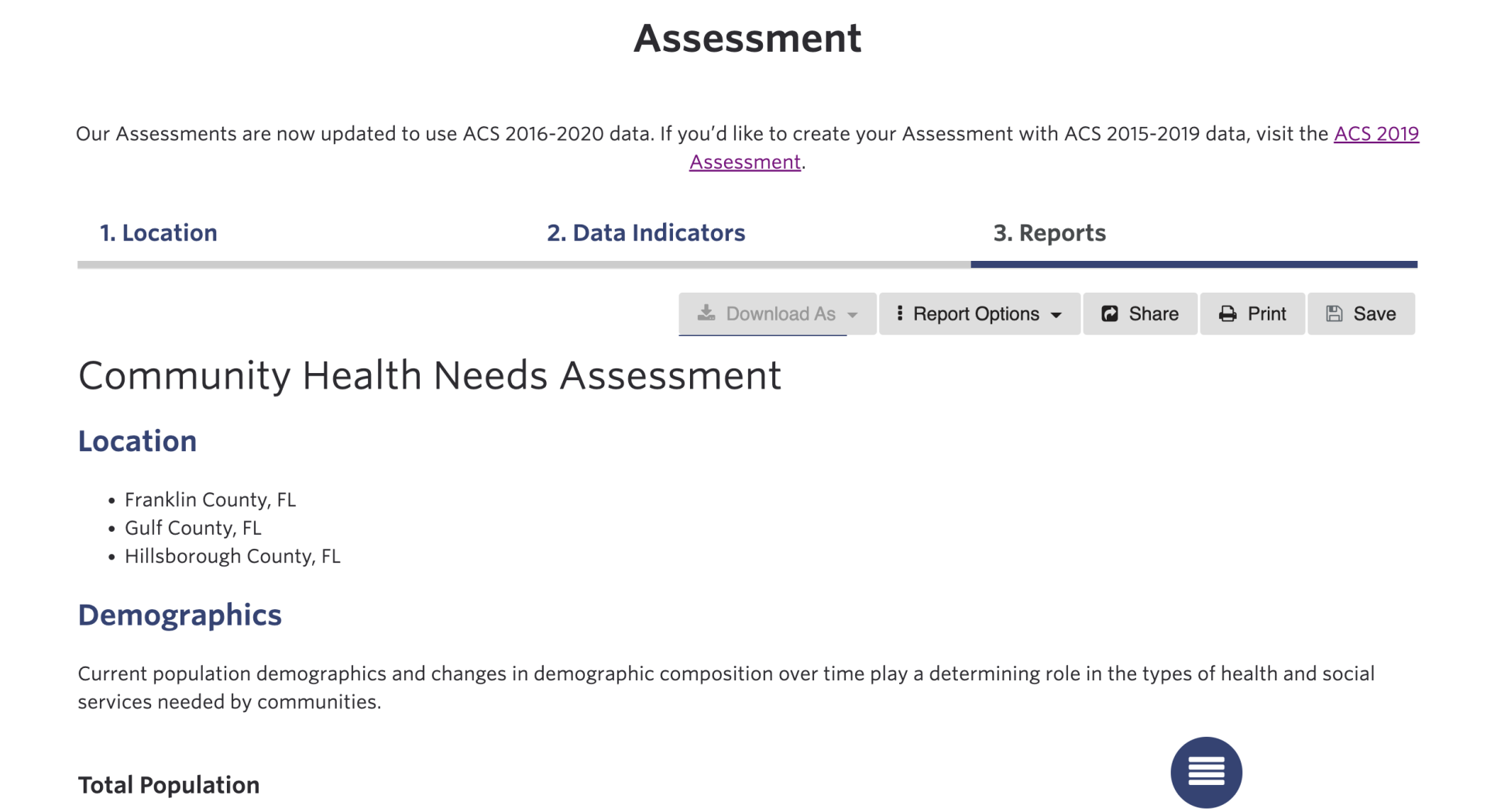Click the Share icon to share the report
This screenshot has height=812, width=1487.
click(x=1138, y=313)
